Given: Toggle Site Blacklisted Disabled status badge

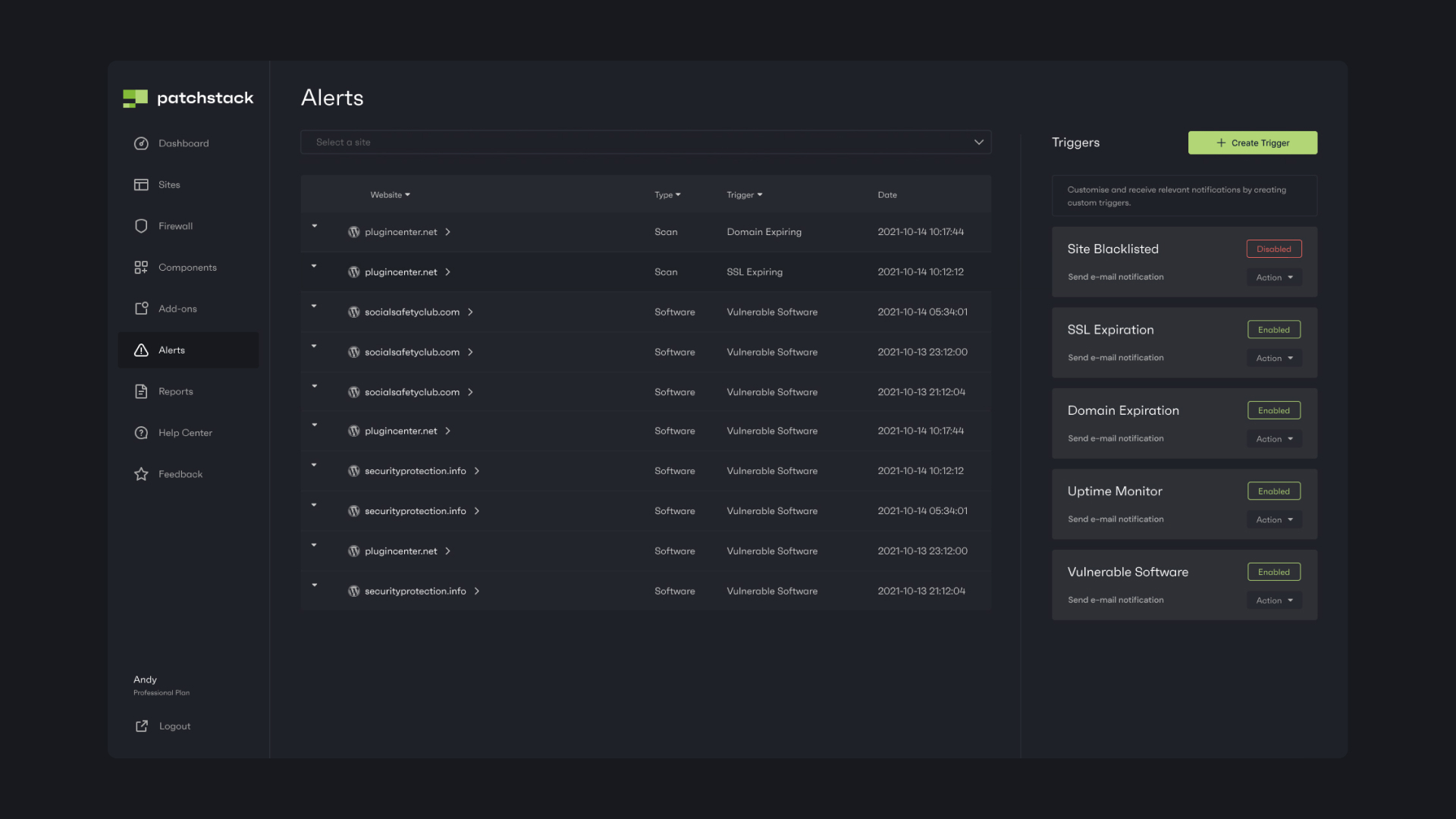Looking at the screenshot, I should (1273, 249).
